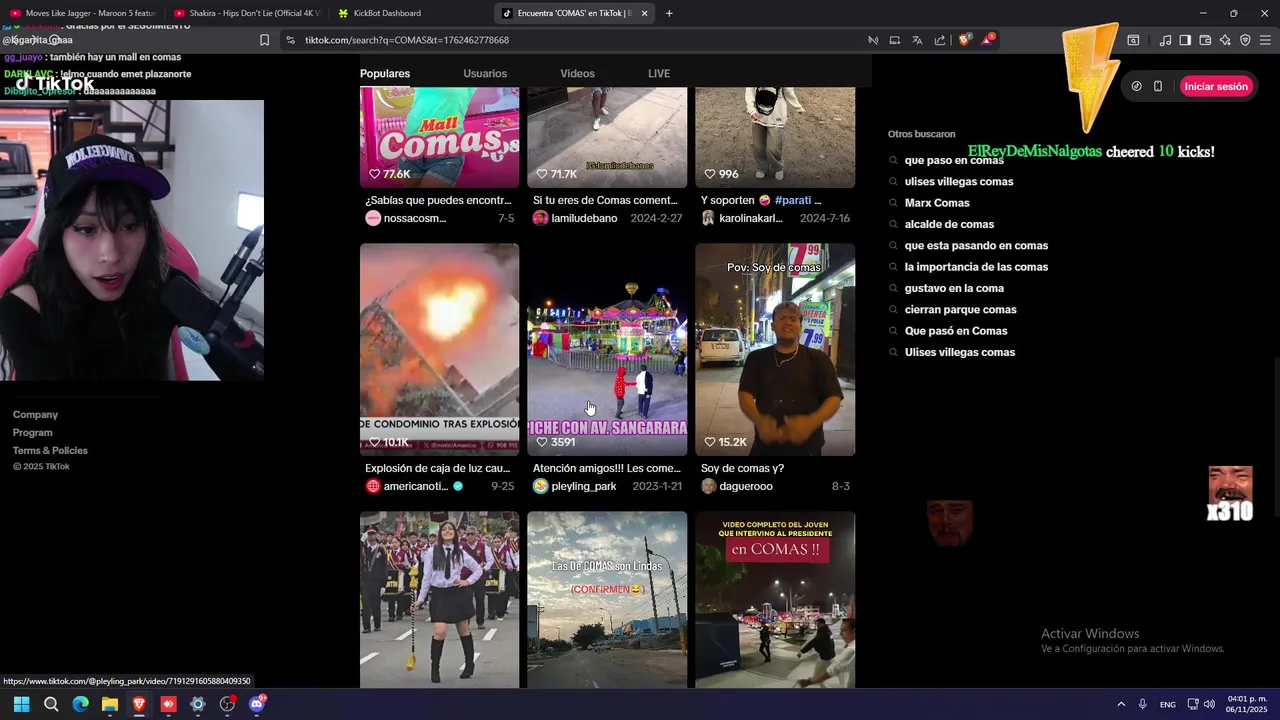Open the Av. Sangarara fair video thumbnail
Image resolution: width=1280 pixels, height=720 pixels.
pos(607,349)
